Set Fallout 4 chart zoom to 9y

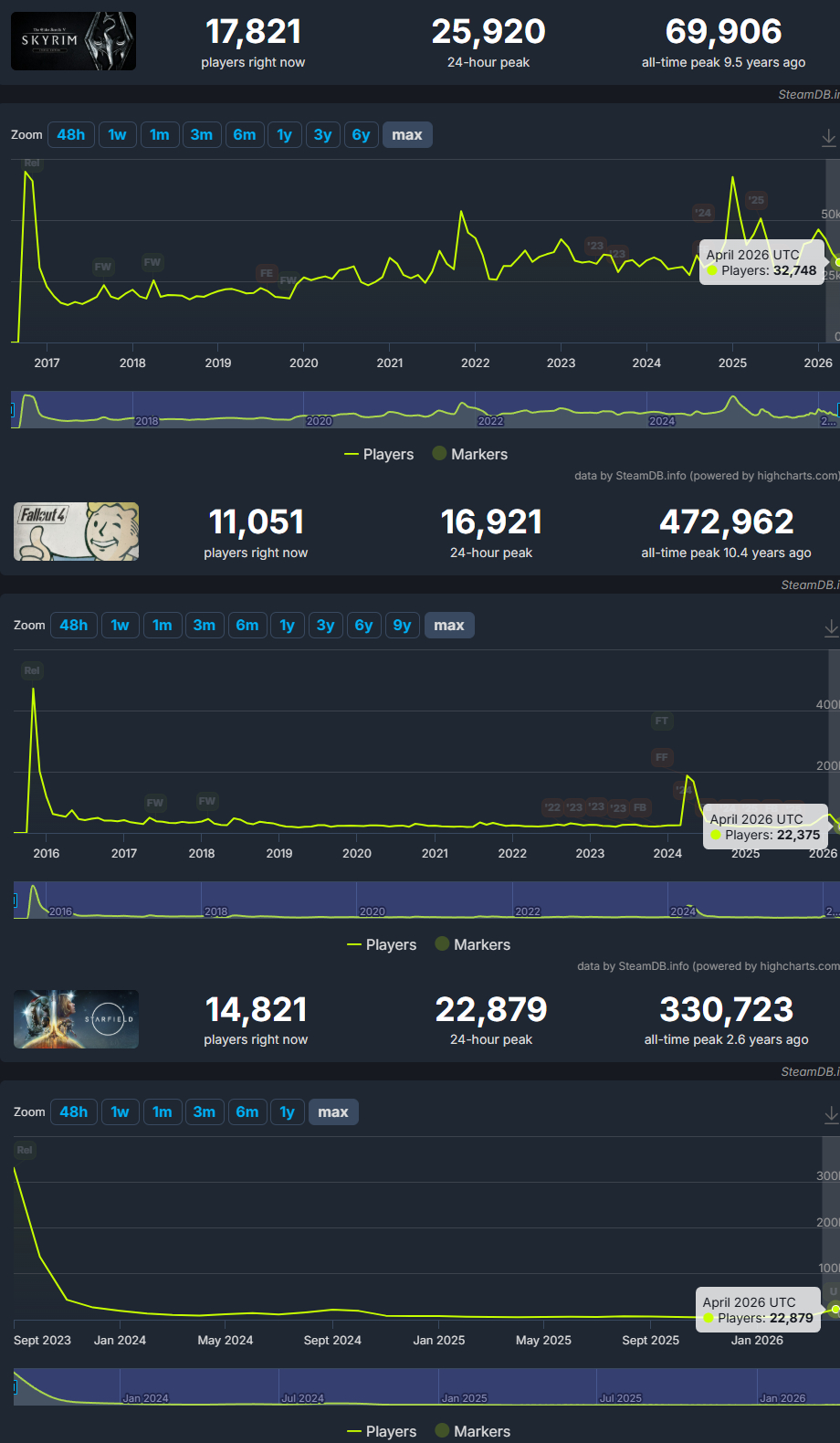(403, 626)
